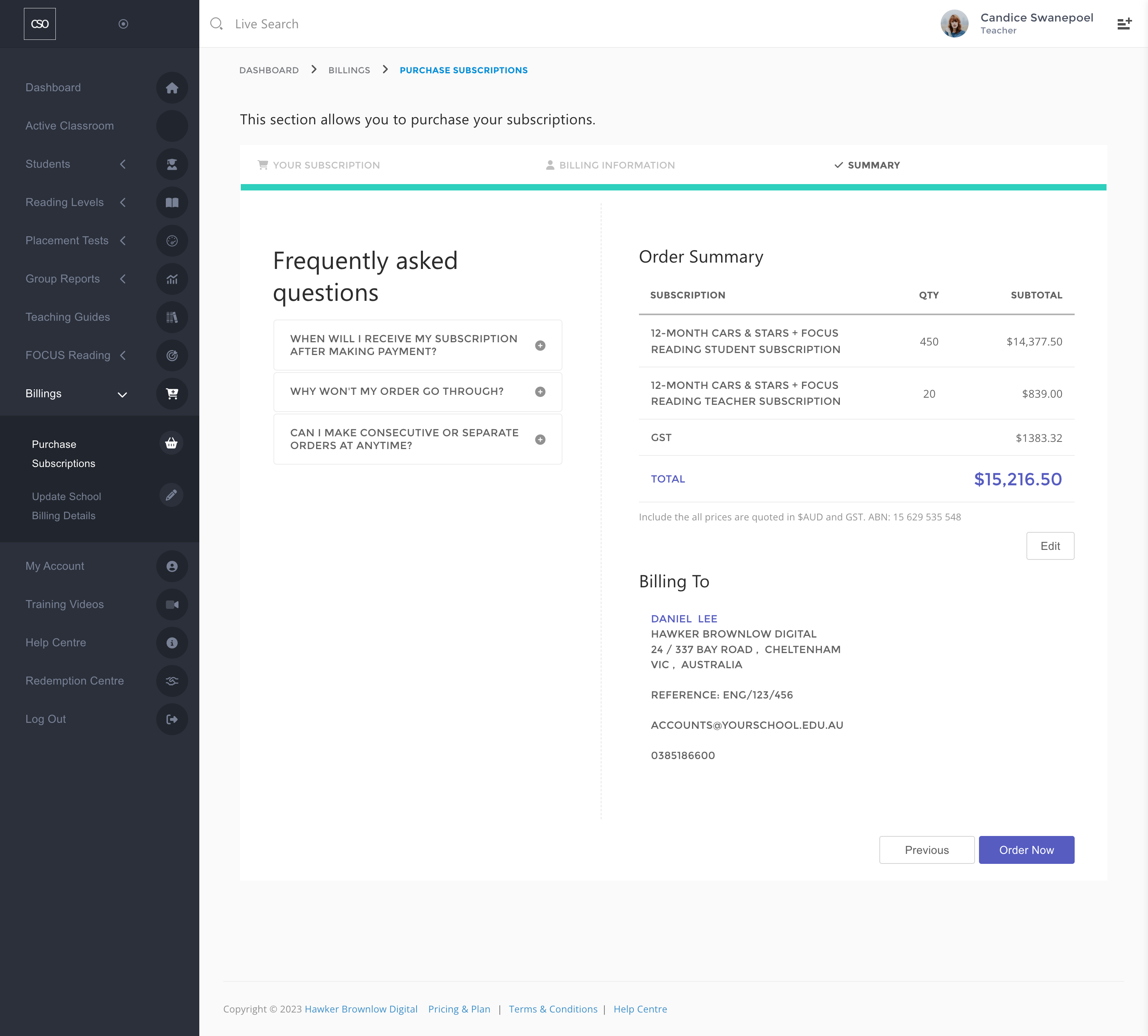The image size is (1148, 1036).
Task: Click the Group Reports chart icon
Action: [x=172, y=279]
